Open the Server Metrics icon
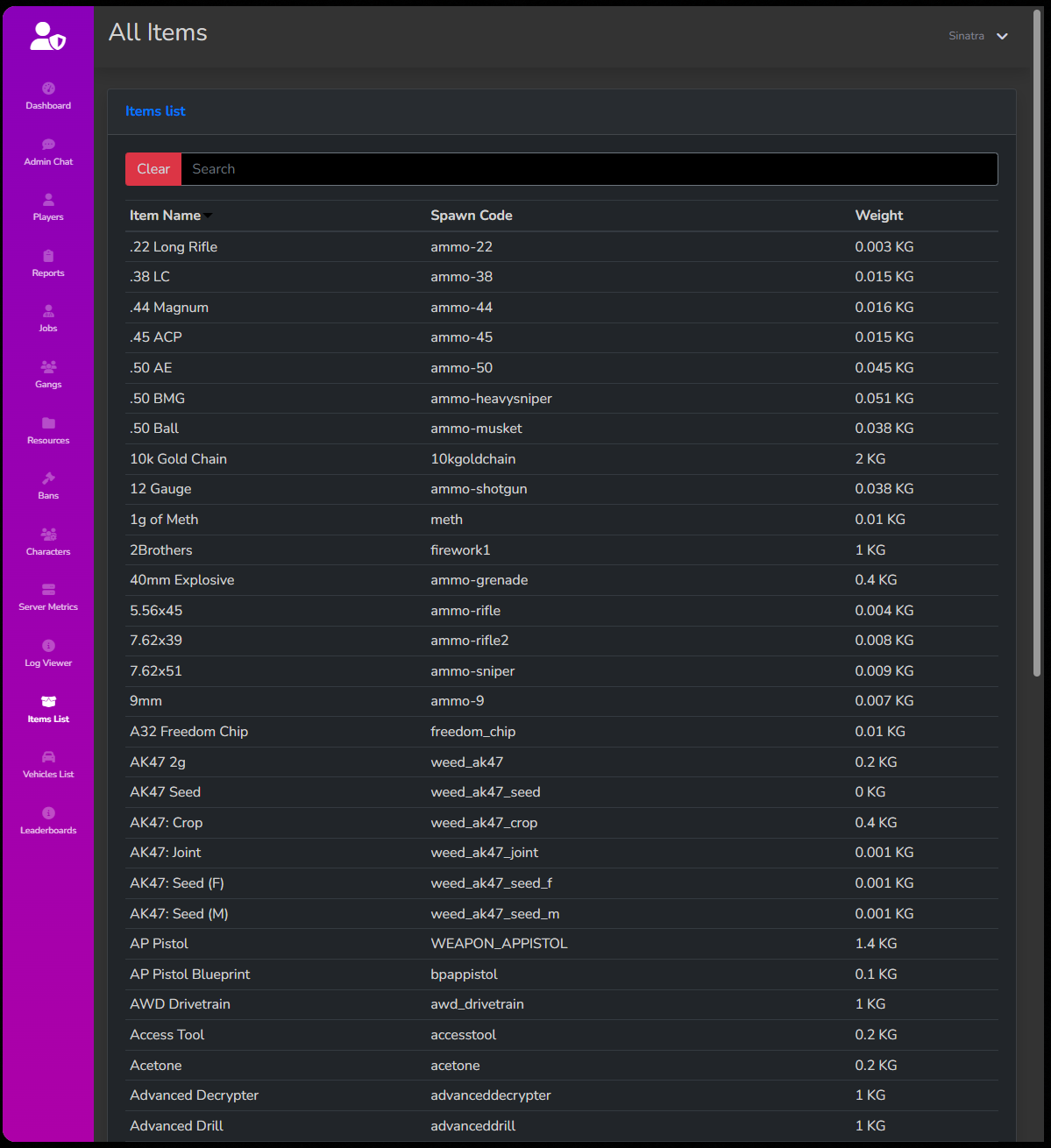 48,590
